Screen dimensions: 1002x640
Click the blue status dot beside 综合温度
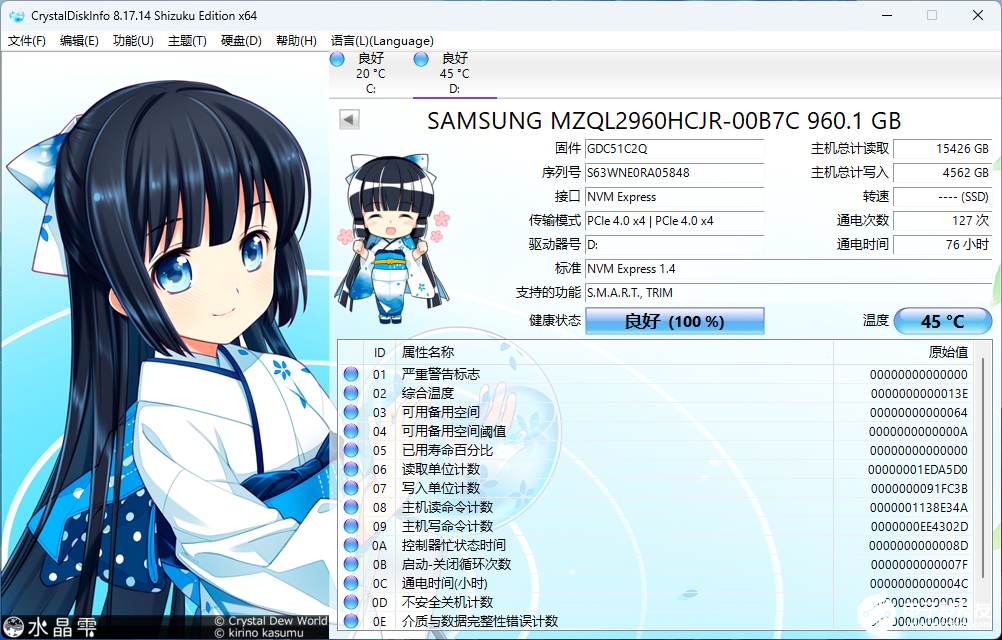click(x=349, y=391)
